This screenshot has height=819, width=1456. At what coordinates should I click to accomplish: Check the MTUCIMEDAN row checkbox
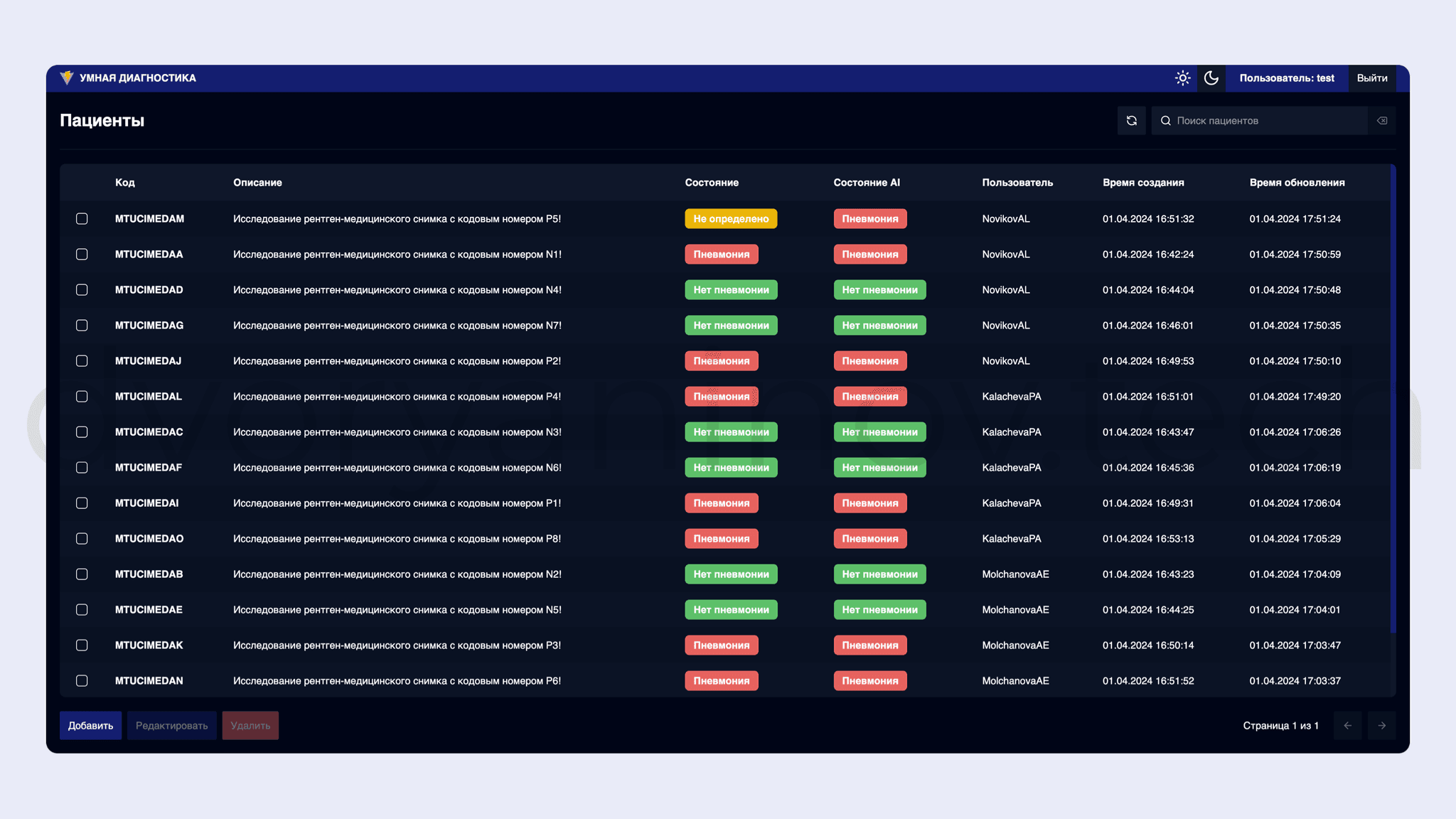pyautogui.click(x=82, y=681)
